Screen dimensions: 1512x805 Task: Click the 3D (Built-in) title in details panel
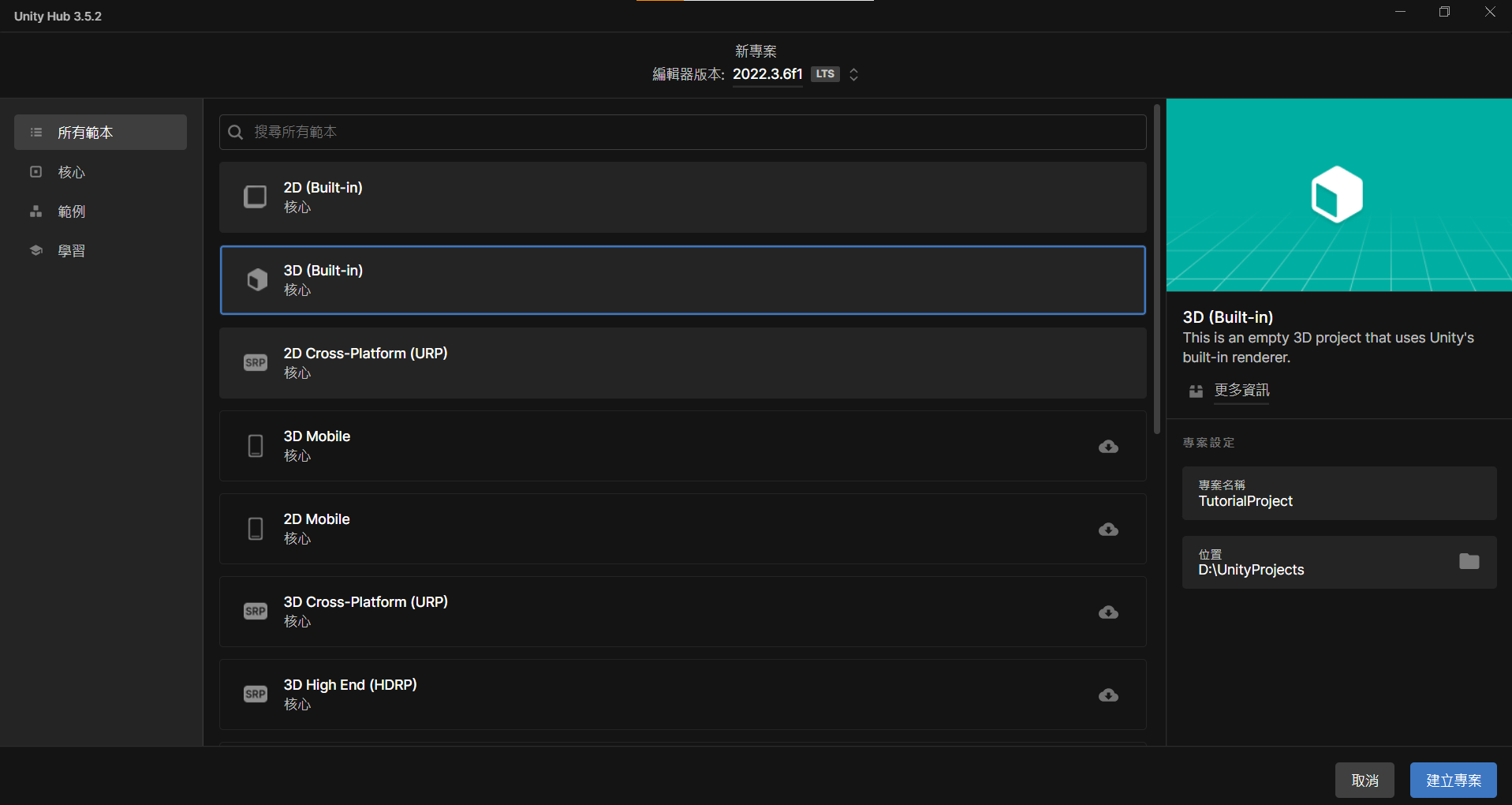pyautogui.click(x=1227, y=317)
